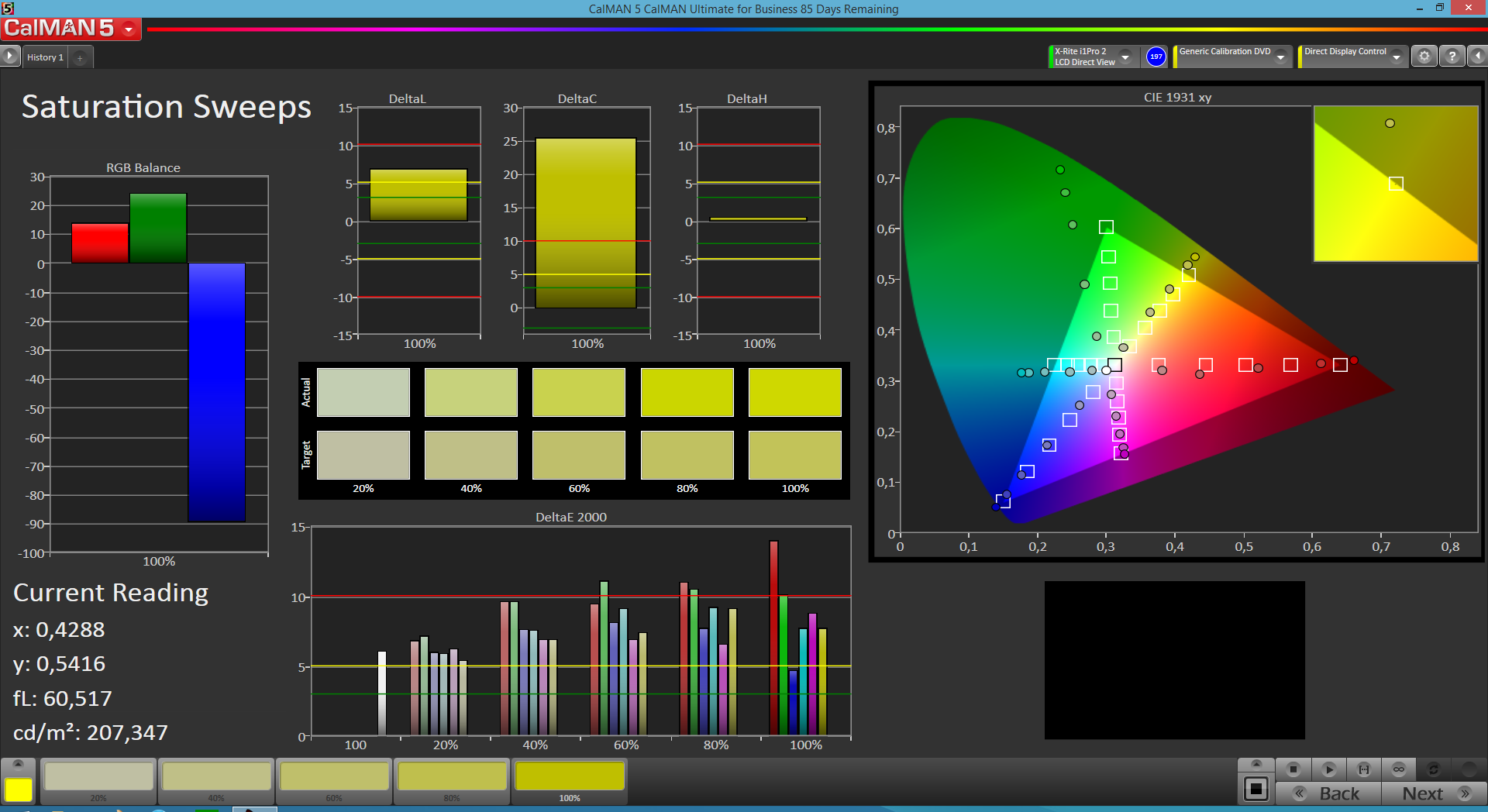This screenshot has height=812, width=1488.
Task: Click the read series bracket icon
Action: click(x=1364, y=769)
